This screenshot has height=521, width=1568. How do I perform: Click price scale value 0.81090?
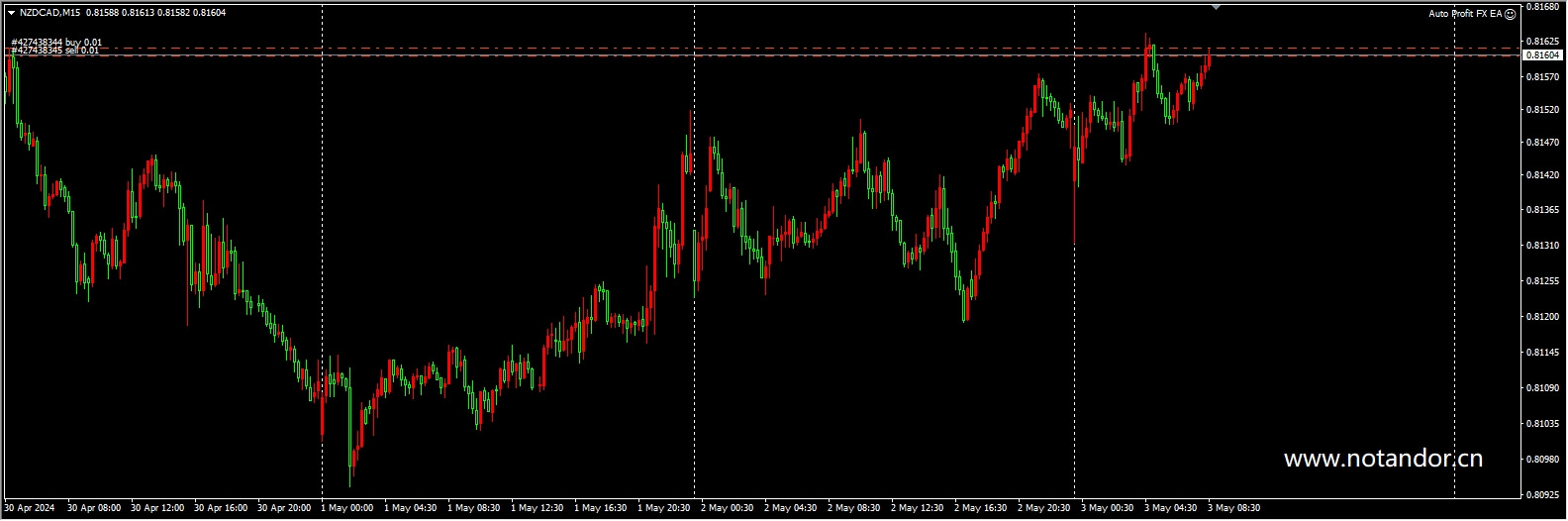coord(1543,388)
